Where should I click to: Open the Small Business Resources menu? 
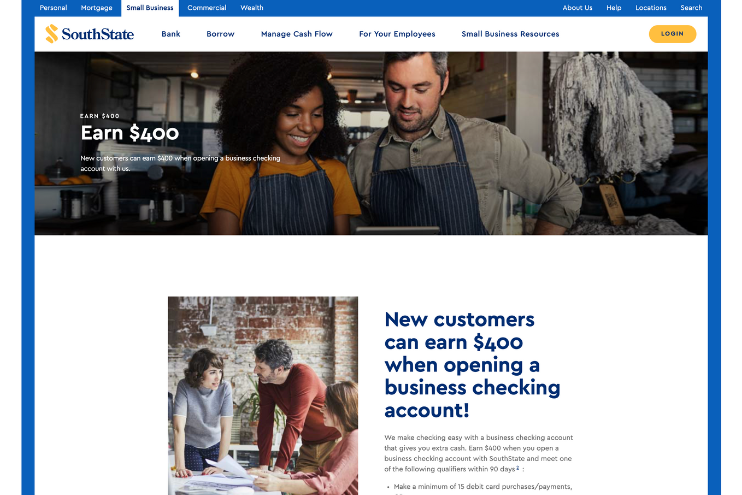click(x=510, y=34)
